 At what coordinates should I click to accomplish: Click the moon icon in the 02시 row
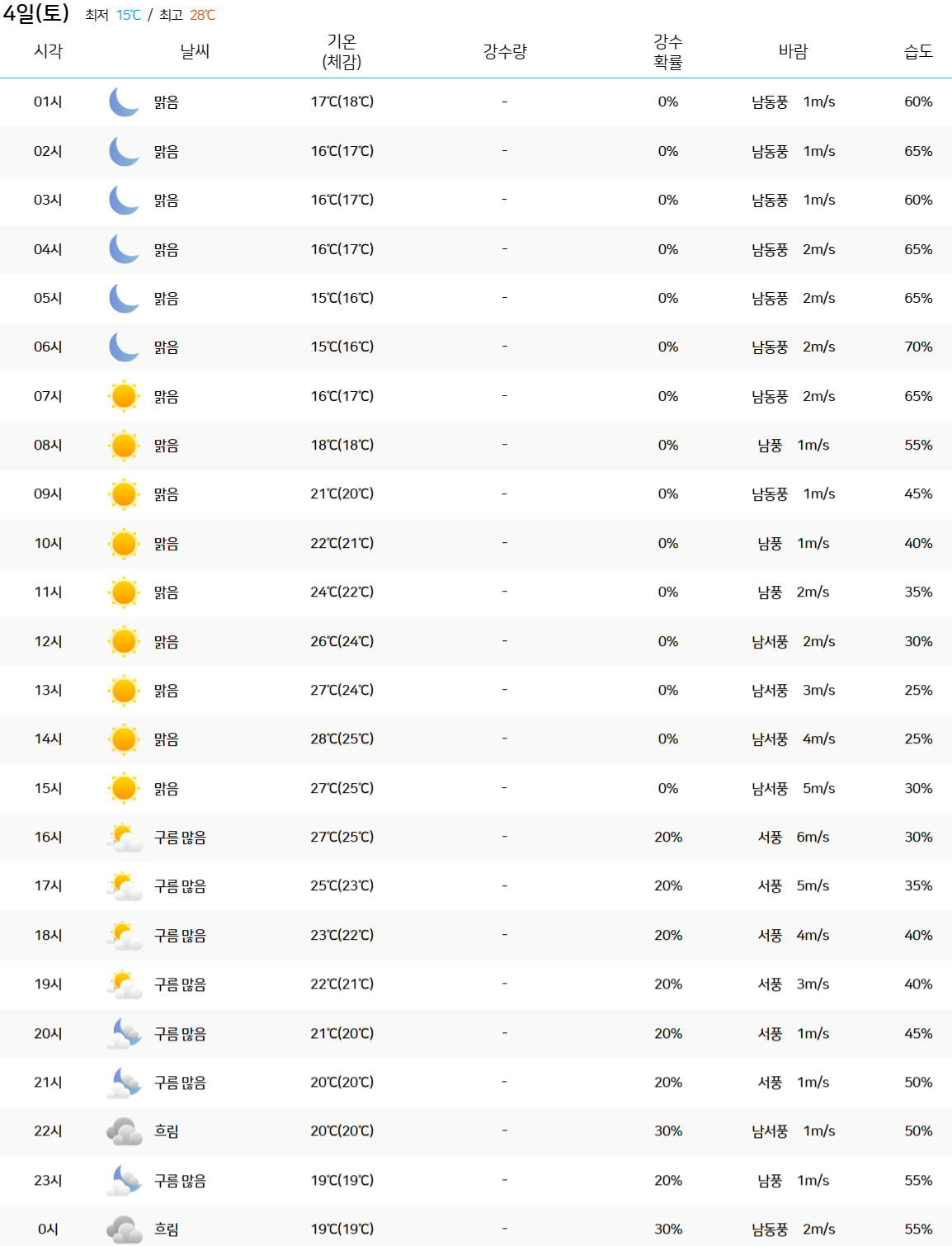coord(124,151)
